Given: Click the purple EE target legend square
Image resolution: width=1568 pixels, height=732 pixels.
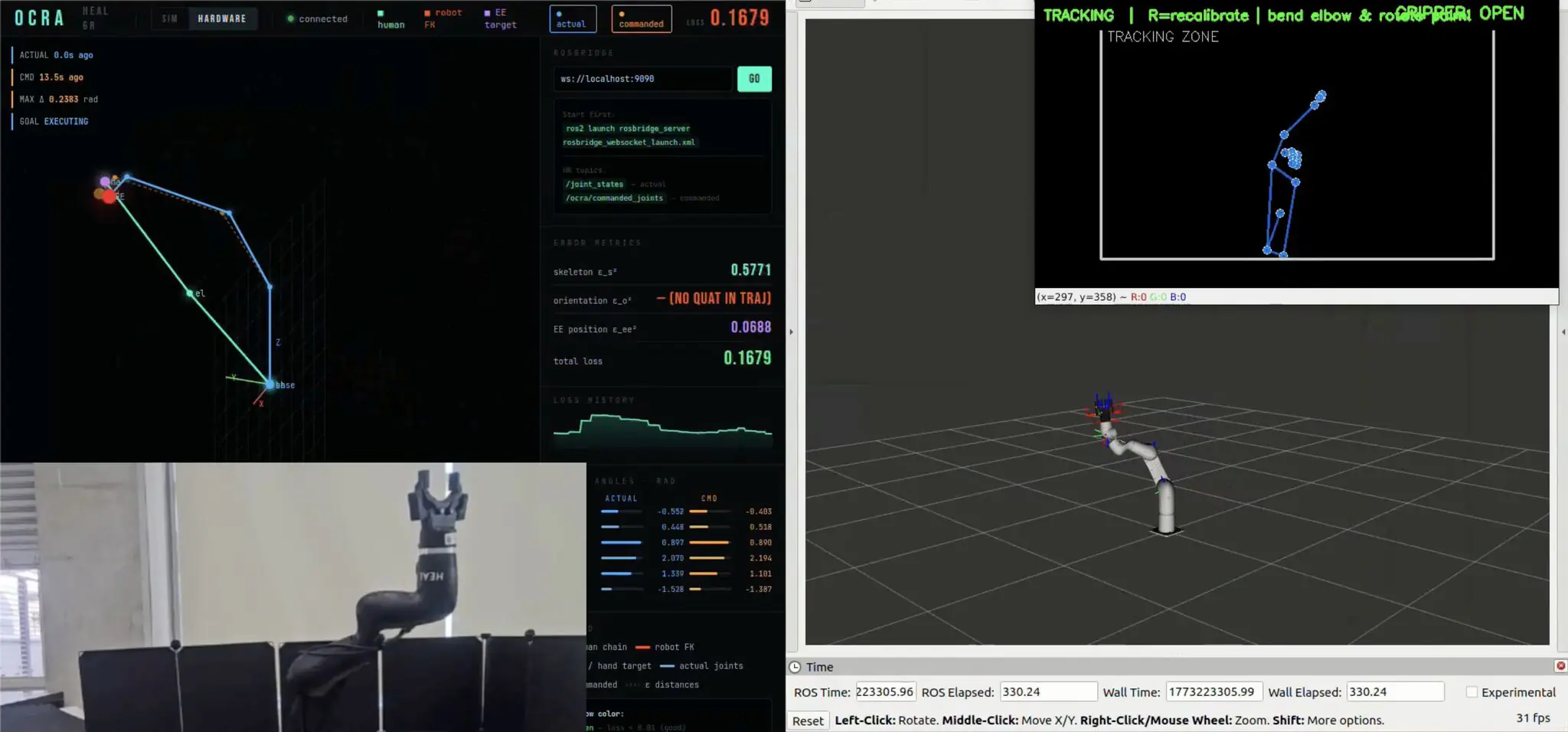Looking at the screenshot, I should pos(488,13).
